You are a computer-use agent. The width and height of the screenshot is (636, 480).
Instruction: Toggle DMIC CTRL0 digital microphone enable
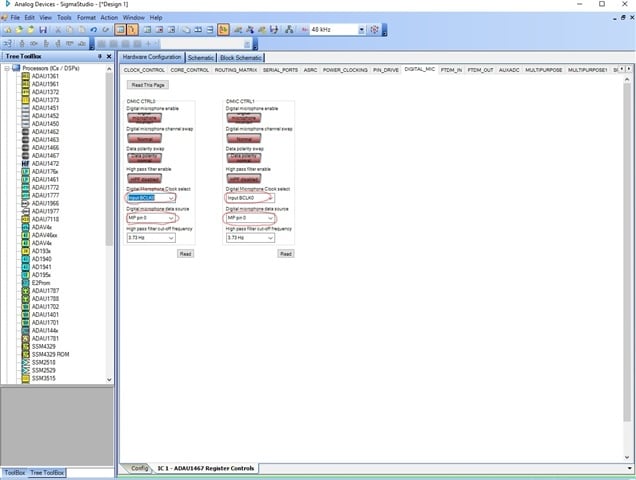(x=144, y=118)
